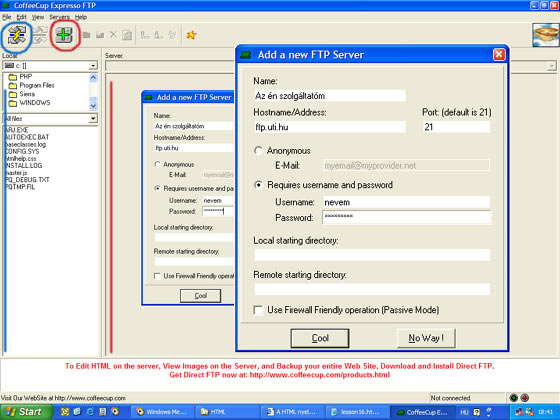This screenshot has width=560, height=420.
Task: Select CONFIG.SYS in local file list
Action: (22, 151)
